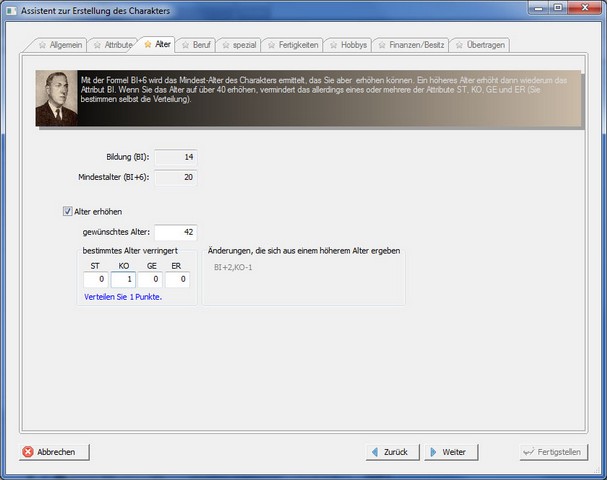607x480 pixels.
Task: Go back with the Zurück button
Action: pos(392,452)
